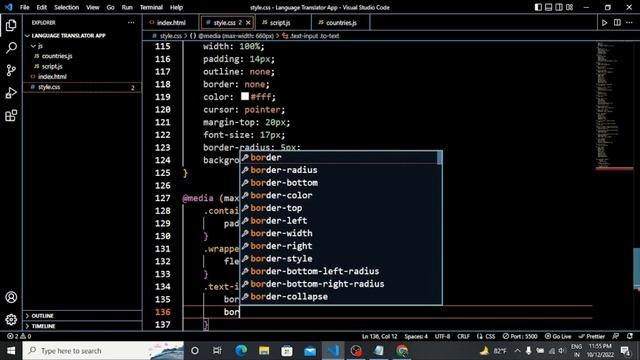Switch to the script.js tab
Viewport: 640px width, 360px height.
click(x=280, y=23)
